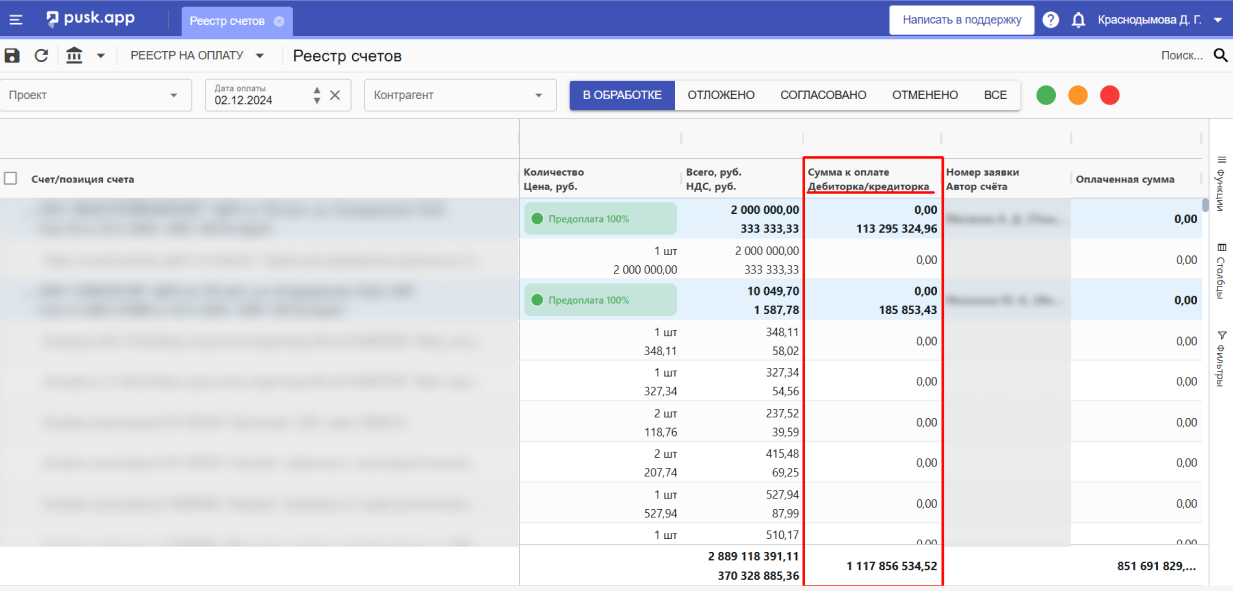This screenshot has width=1233, height=591.
Task: Tick the select-all checkbox in the table header
Action: pyautogui.click(x=11, y=179)
